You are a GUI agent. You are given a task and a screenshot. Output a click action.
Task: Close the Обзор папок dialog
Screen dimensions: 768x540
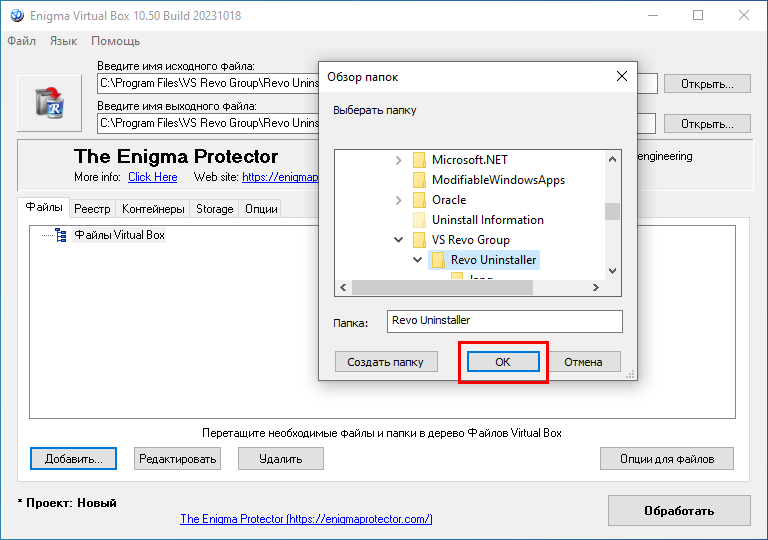622,76
